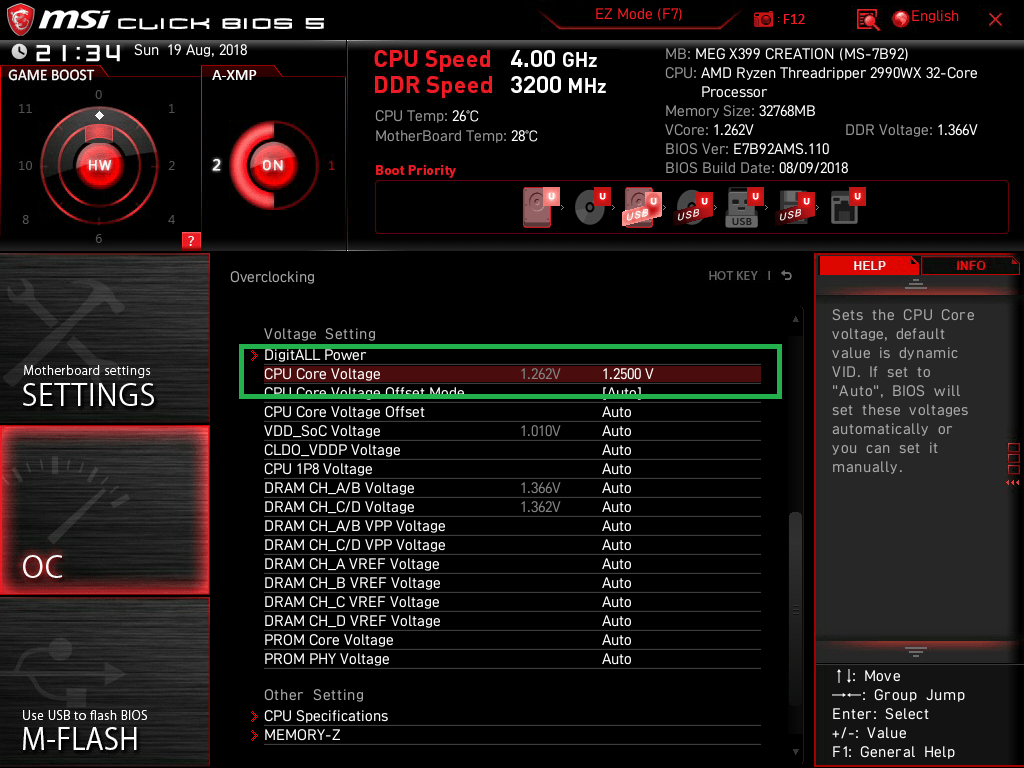Image resolution: width=1024 pixels, height=768 pixels.
Task: Open the OC overclocking menu
Action: click(104, 510)
